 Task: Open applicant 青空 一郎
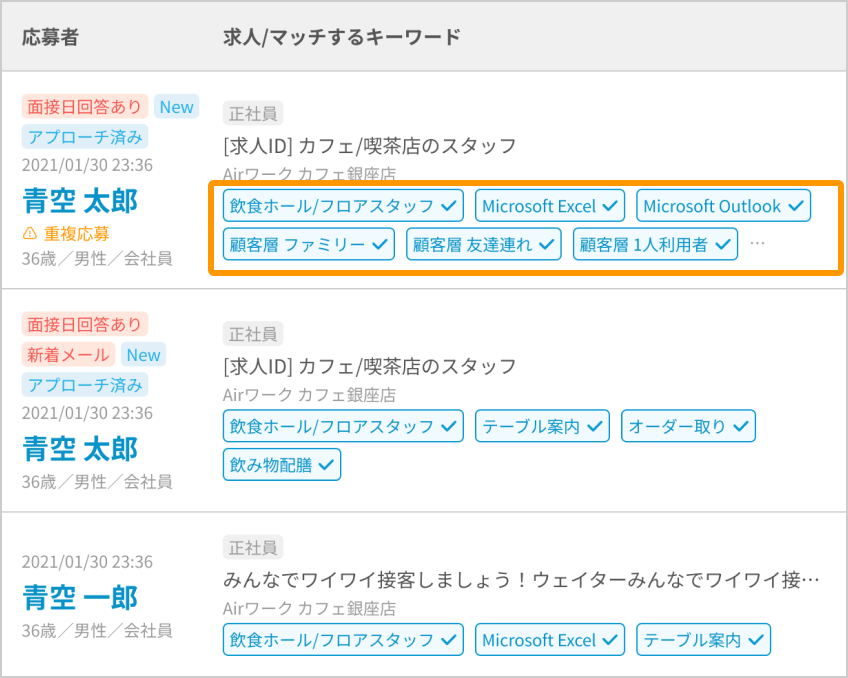pos(80,597)
